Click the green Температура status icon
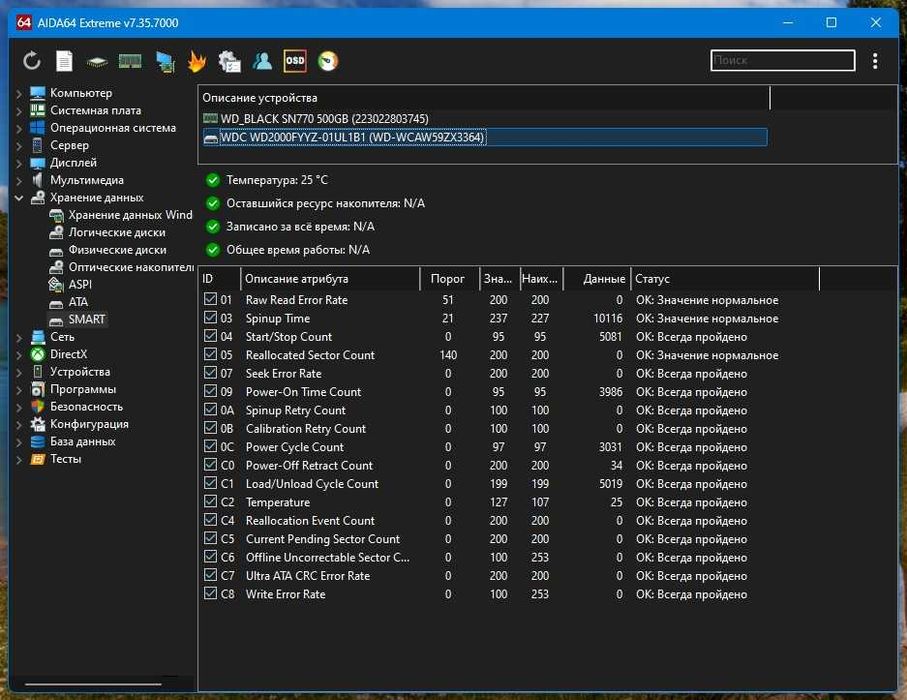 (213, 180)
